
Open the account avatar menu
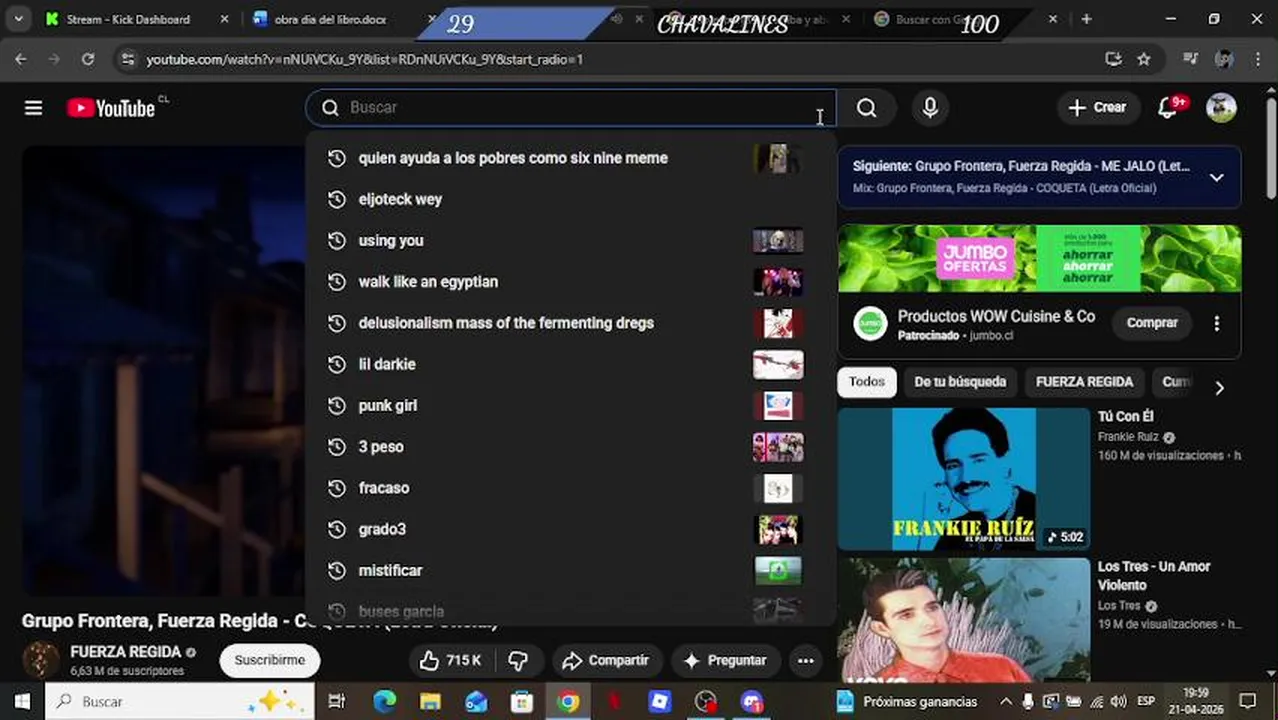pos(1221,108)
